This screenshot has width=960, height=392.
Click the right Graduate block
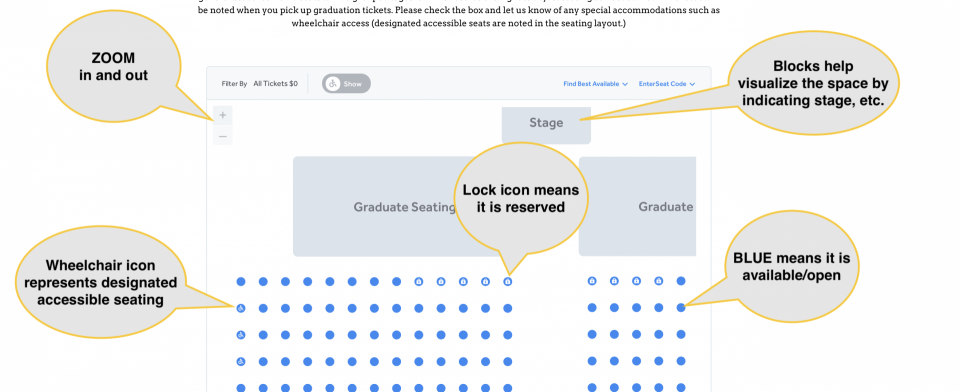coord(637,206)
